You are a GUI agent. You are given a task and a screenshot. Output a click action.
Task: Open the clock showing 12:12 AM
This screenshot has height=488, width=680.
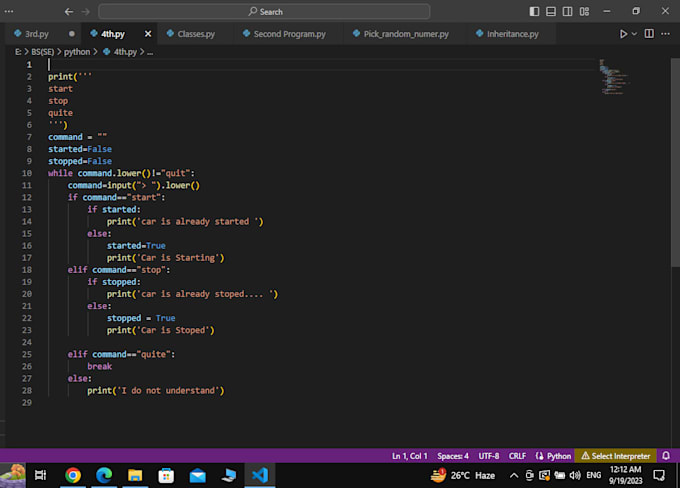(x=625, y=475)
